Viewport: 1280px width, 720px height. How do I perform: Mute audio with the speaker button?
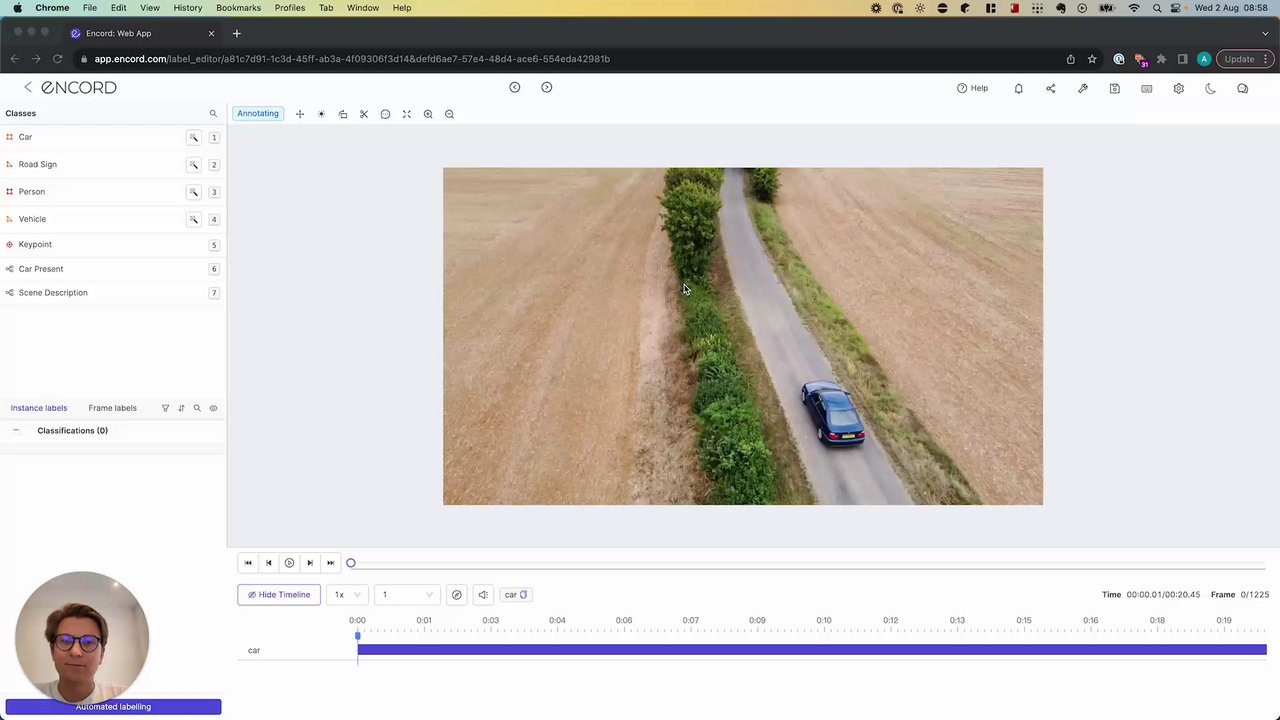point(483,595)
